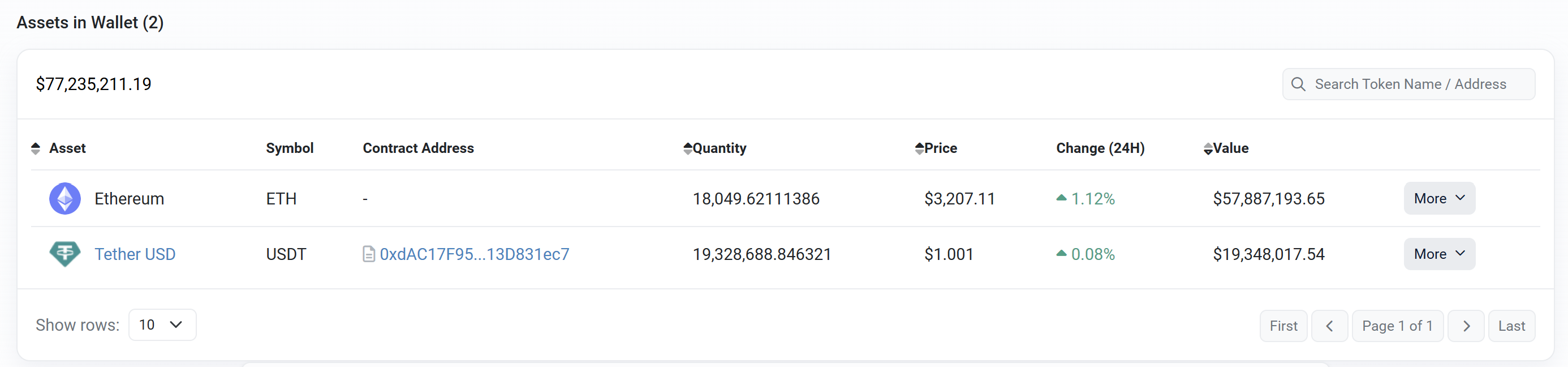Click the Page 1 of 1 indicator
This screenshot has height=367, width=1568.
pos(1398,325)
